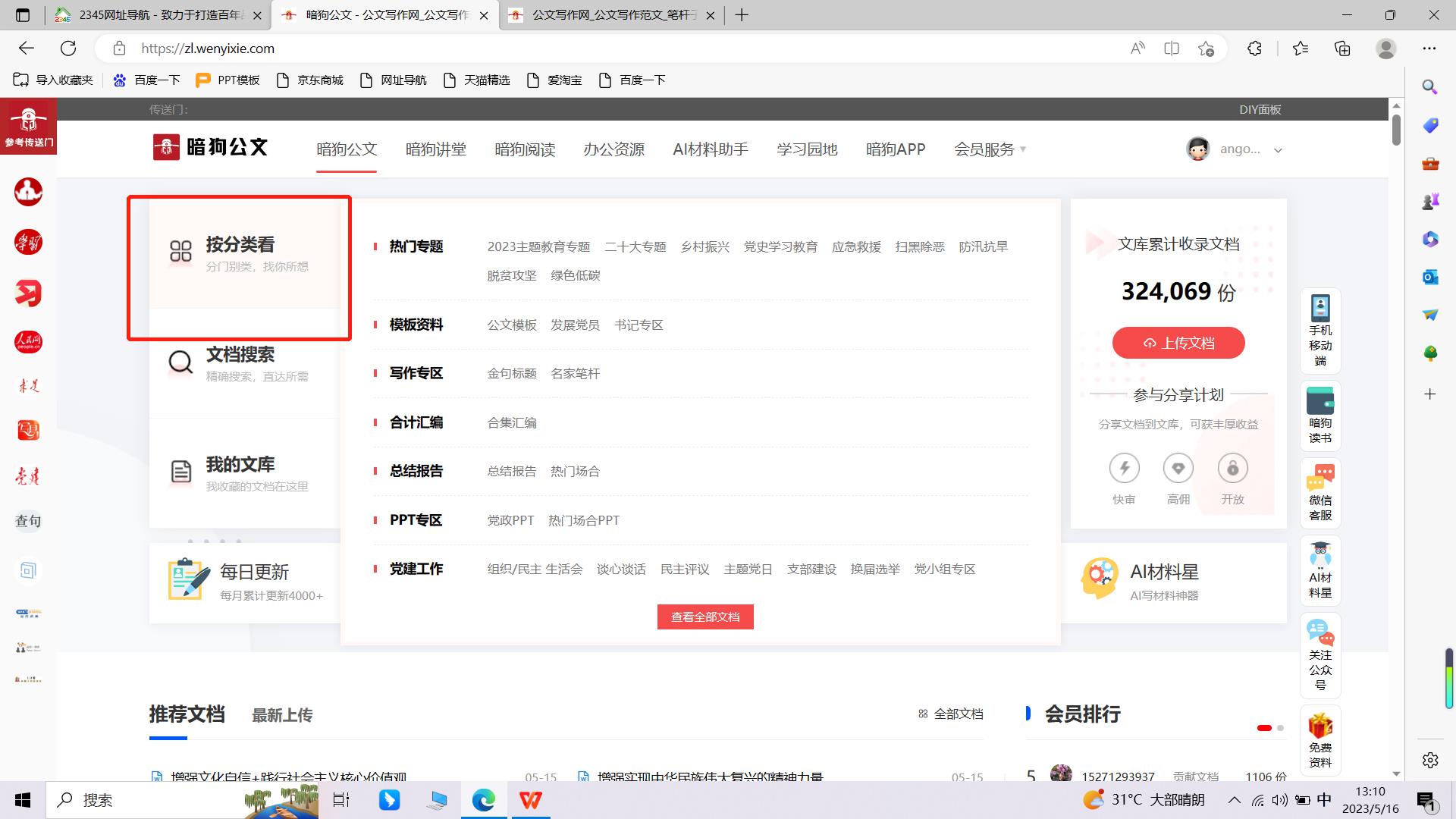Open the 党政PPT link

pyautogui.click(x=510, y=520)
